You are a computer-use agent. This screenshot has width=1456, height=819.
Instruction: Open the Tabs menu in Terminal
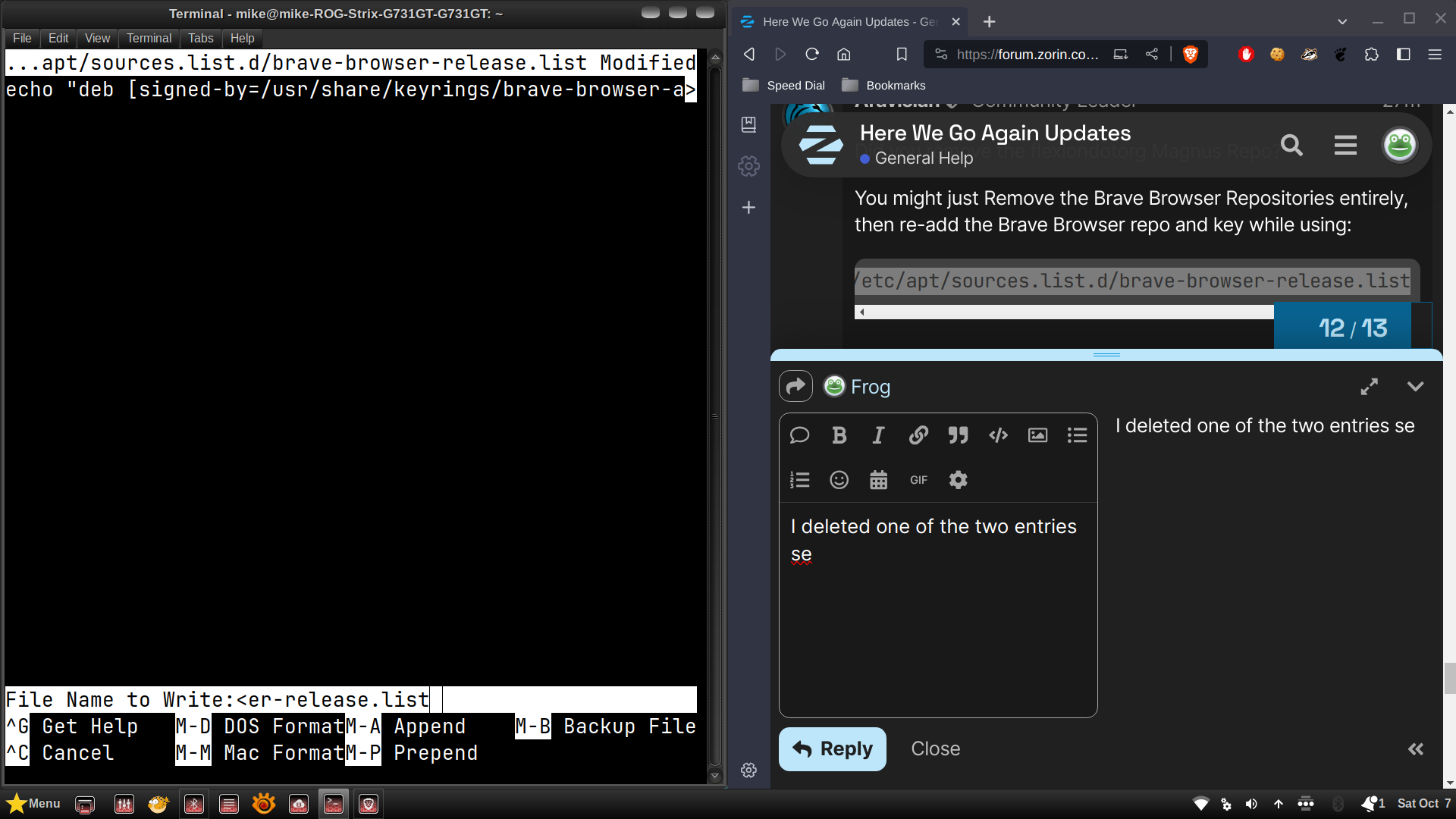coord(201,38)
